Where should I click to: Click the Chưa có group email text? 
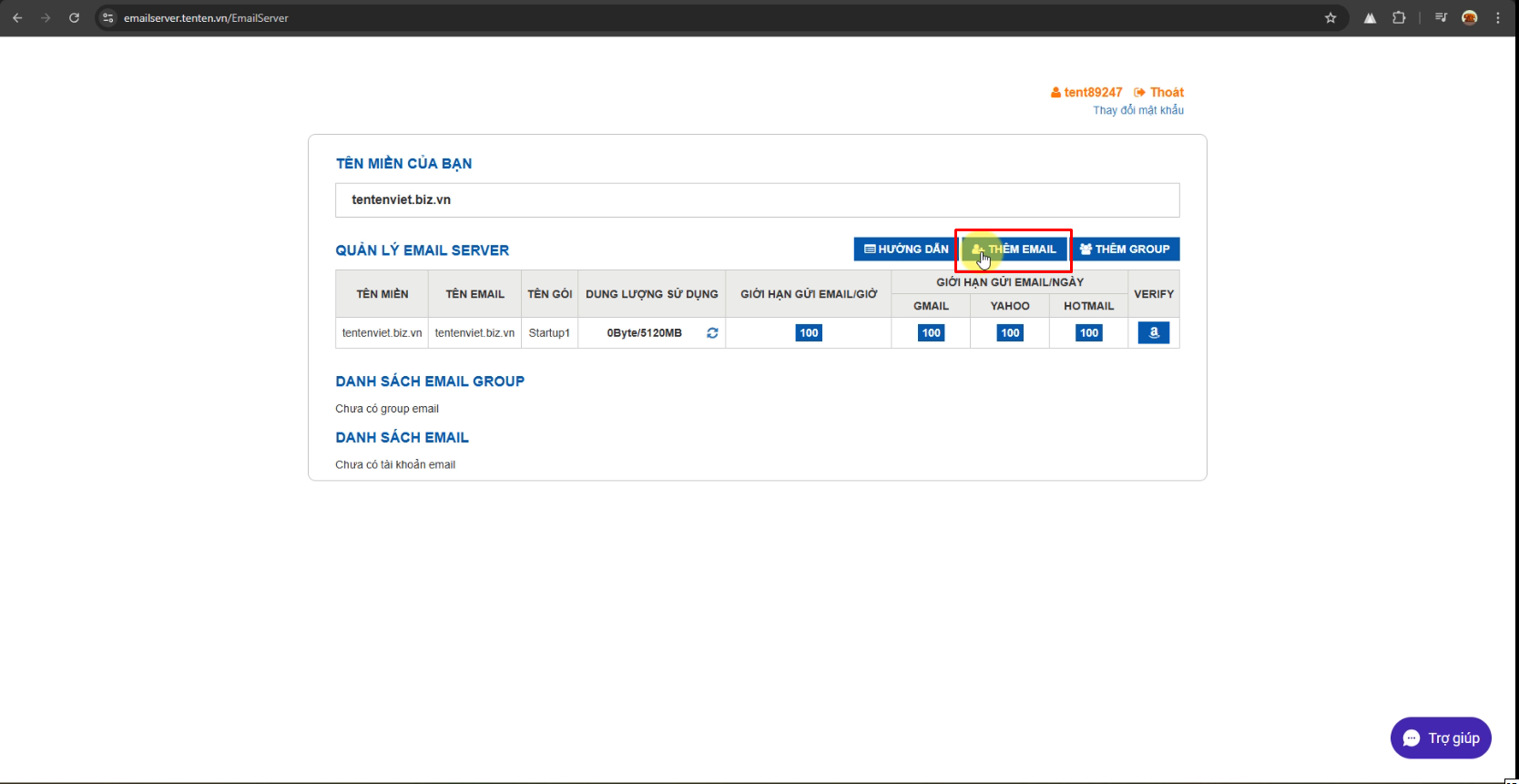pos(387,409)
